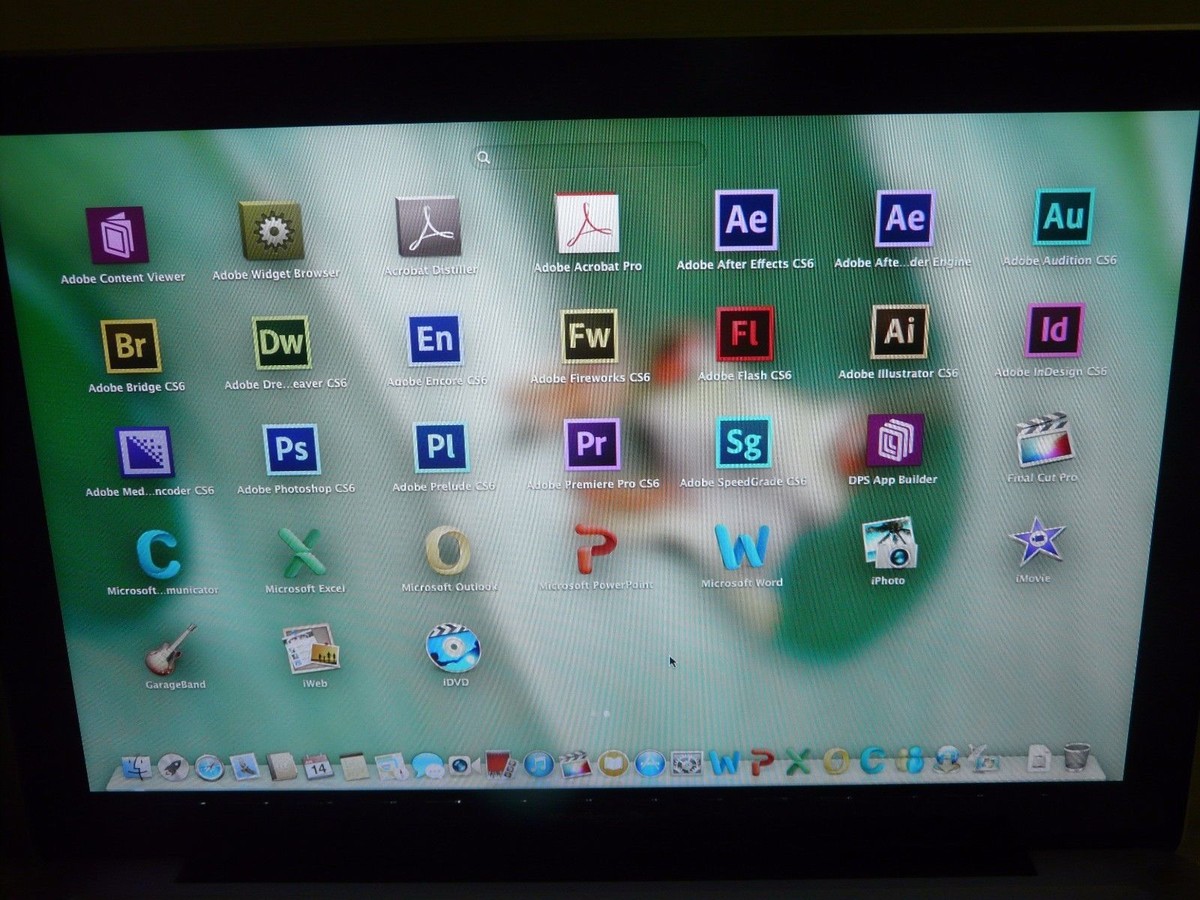
Task: Open Messages from the Dock
Action: pyautogui.click(x=427, y=767)
